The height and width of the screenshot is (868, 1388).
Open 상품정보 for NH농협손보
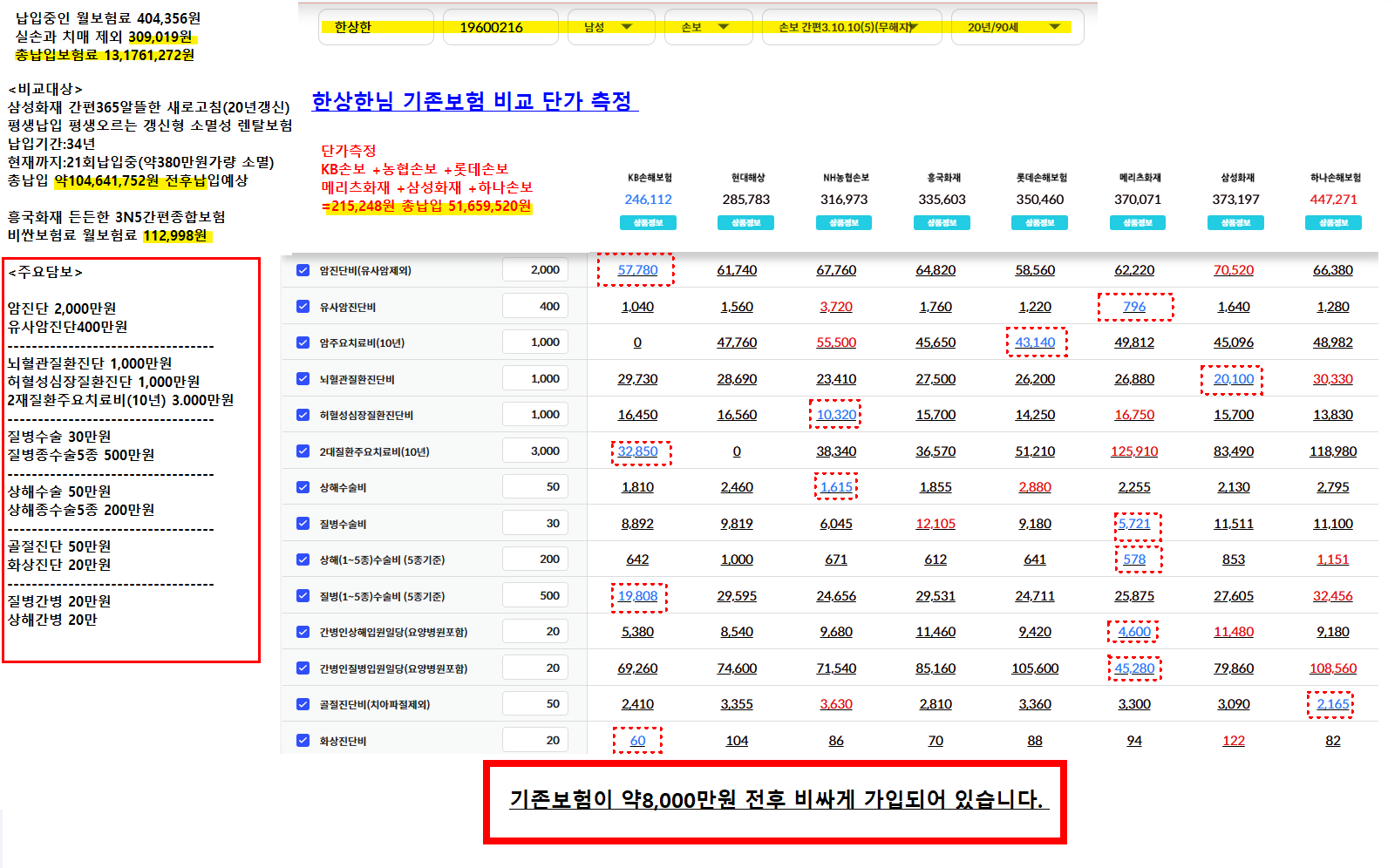[x=844, y=223]
